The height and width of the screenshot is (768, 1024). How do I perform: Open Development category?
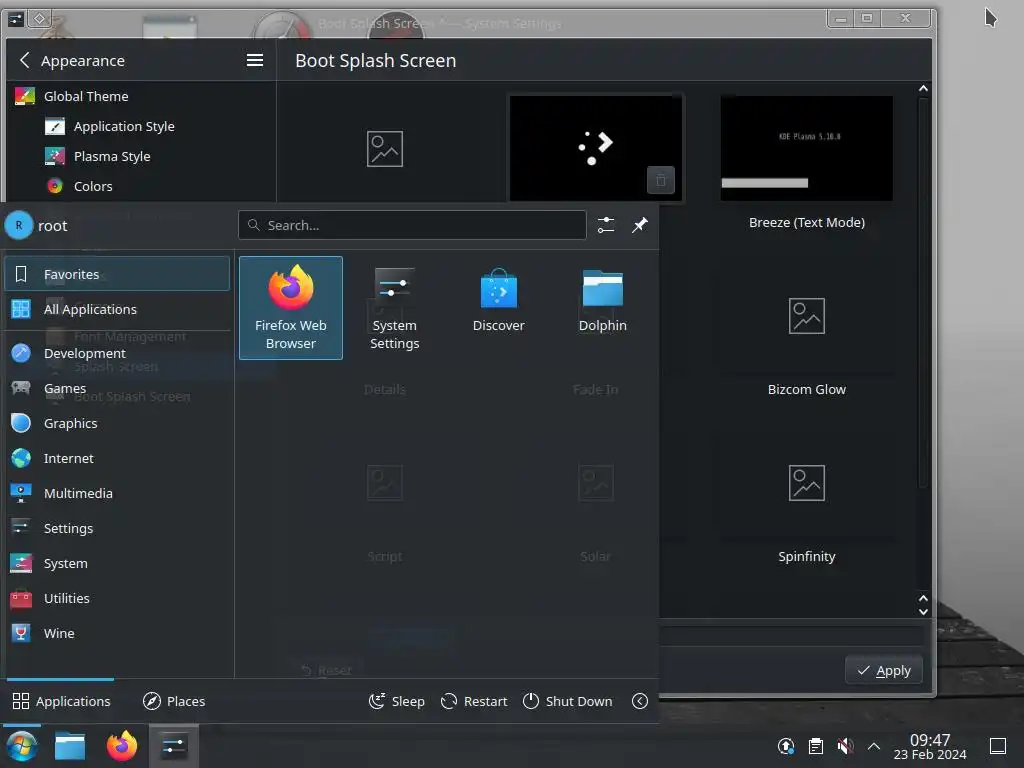(117, 353)
